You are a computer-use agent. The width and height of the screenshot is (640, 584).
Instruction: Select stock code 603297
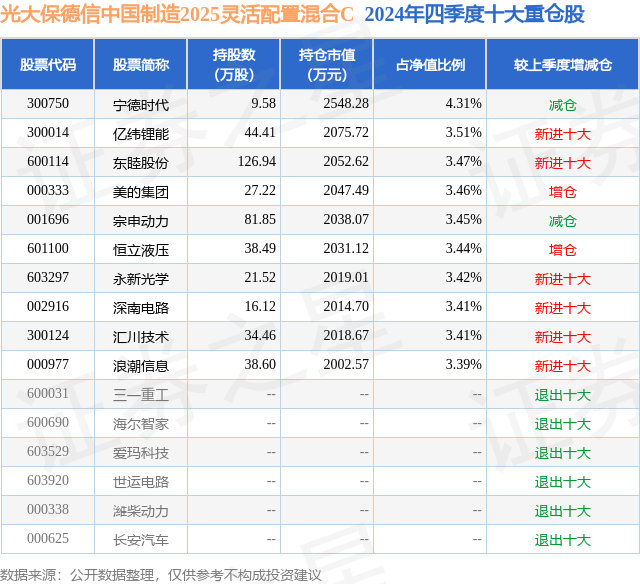[48, 278]
